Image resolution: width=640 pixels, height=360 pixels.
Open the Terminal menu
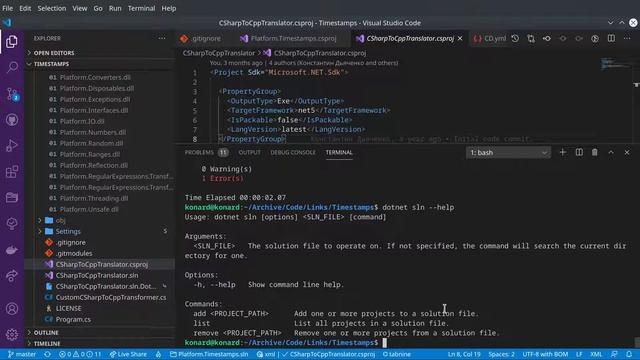click(x=141, y=8)
